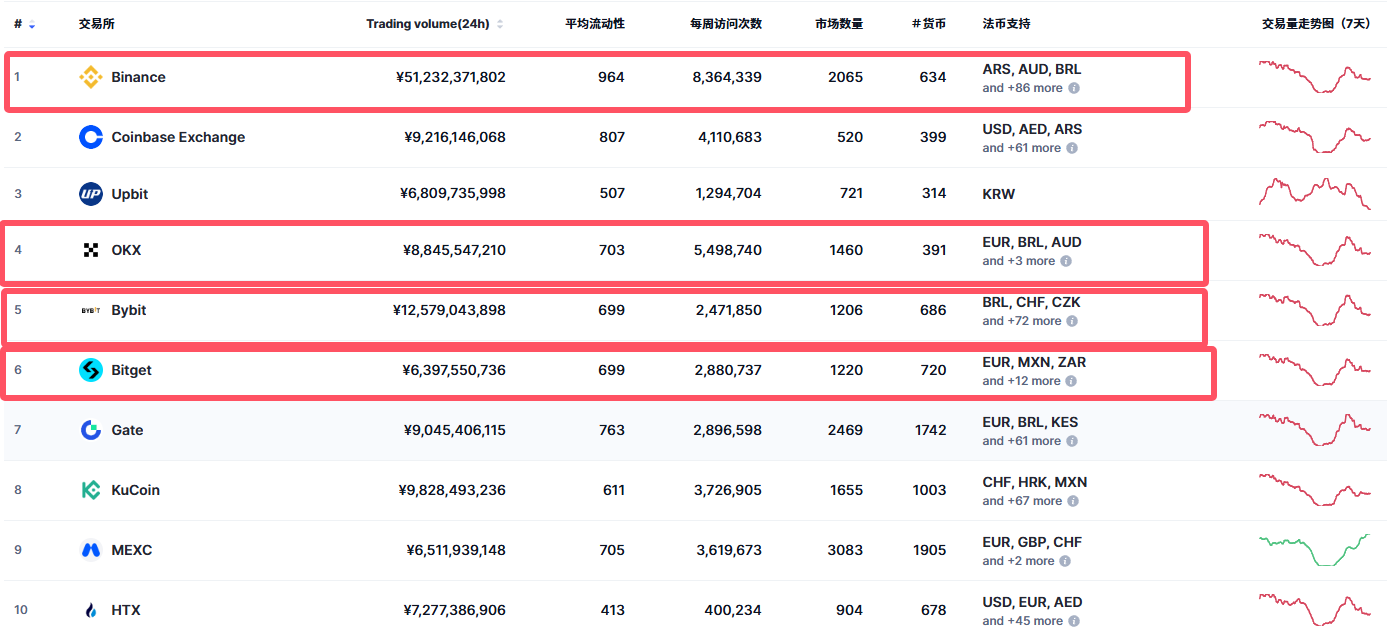
Task: Click the Binance logo icon
Action: pos(91,77)
